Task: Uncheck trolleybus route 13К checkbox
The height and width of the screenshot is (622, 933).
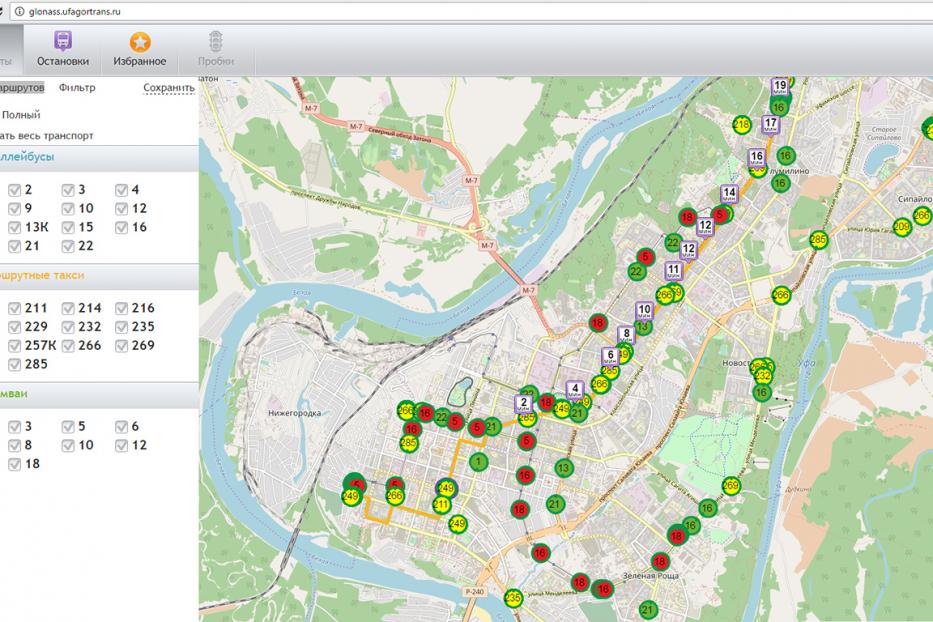Action: click(14, 227)
